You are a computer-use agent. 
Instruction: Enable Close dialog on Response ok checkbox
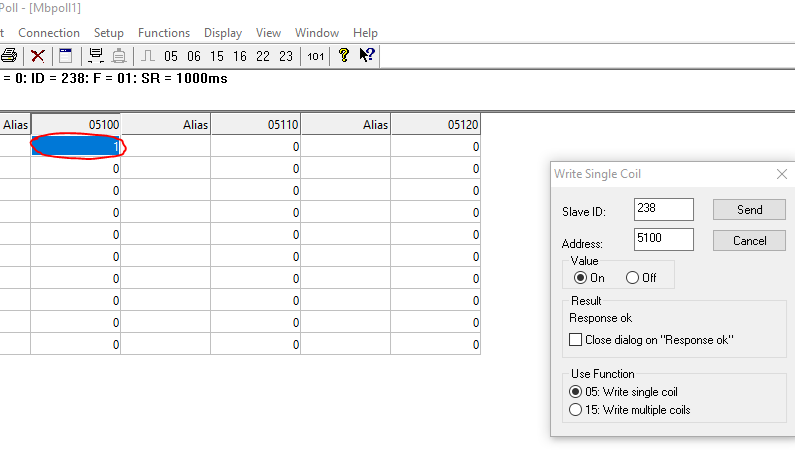[x=575, y=340]
